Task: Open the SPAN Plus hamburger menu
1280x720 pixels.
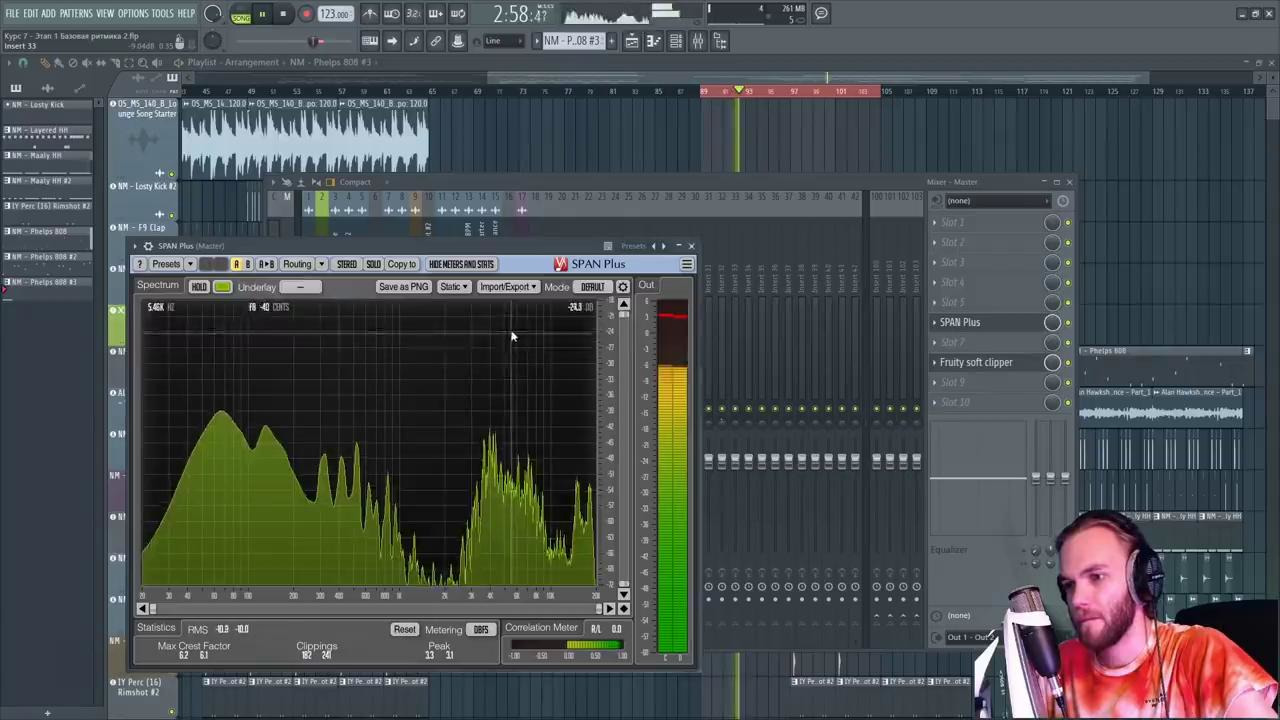Action: pyautogui.click(x=686, y=264)
